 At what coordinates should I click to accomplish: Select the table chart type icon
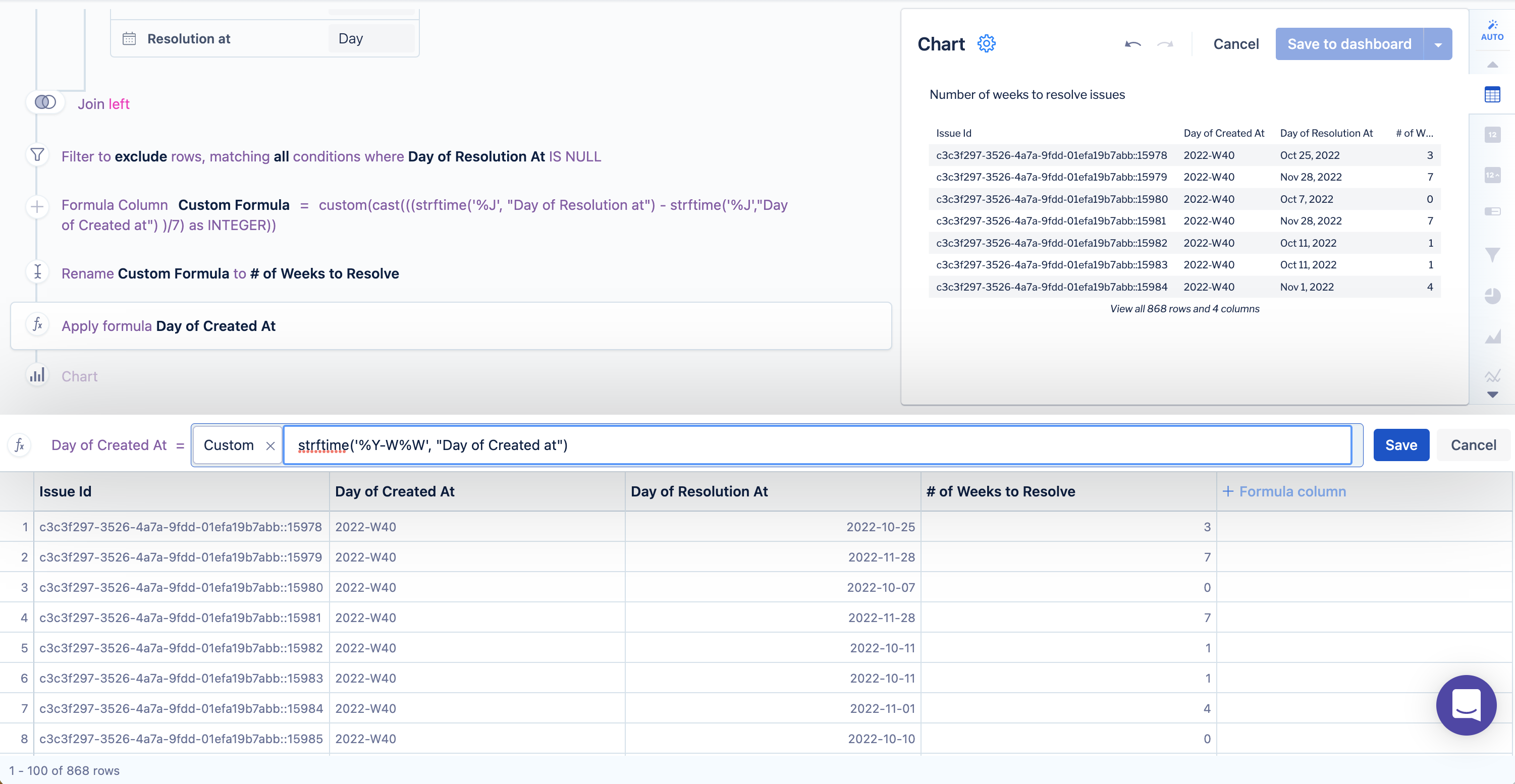click(x=1492, y=94)
